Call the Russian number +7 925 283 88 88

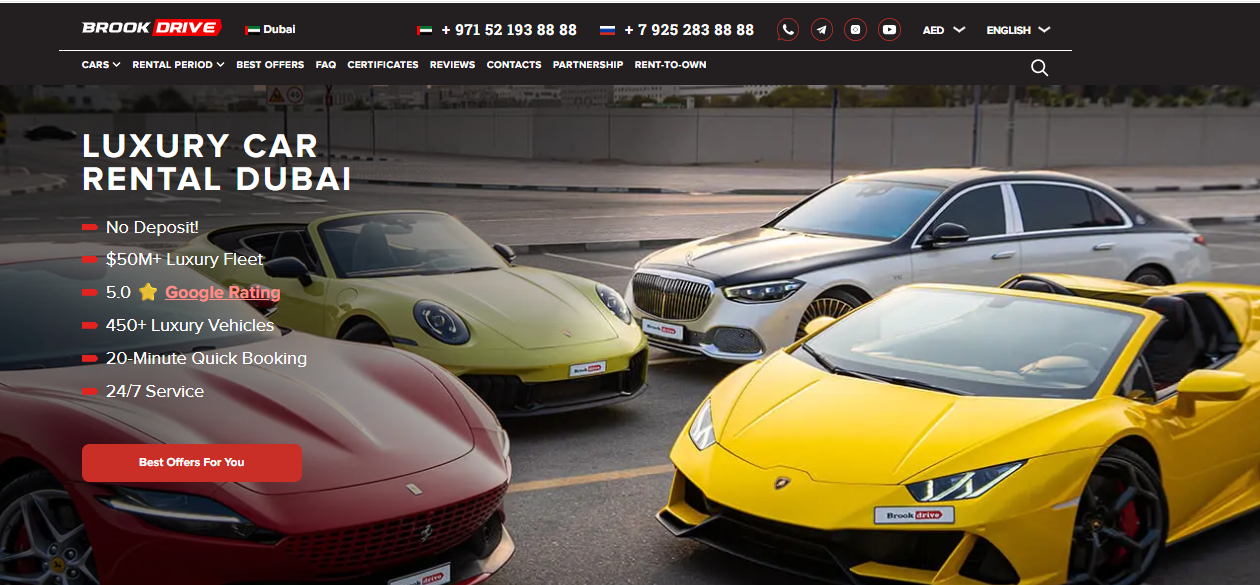click(688, 30)
